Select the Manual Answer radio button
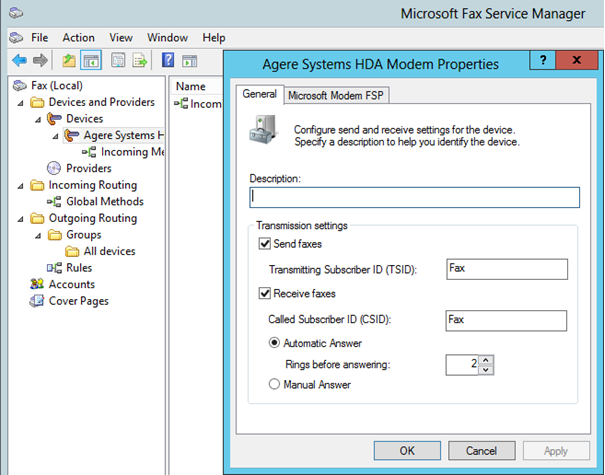This screenshot has width=605, height=475. [274, 384]
